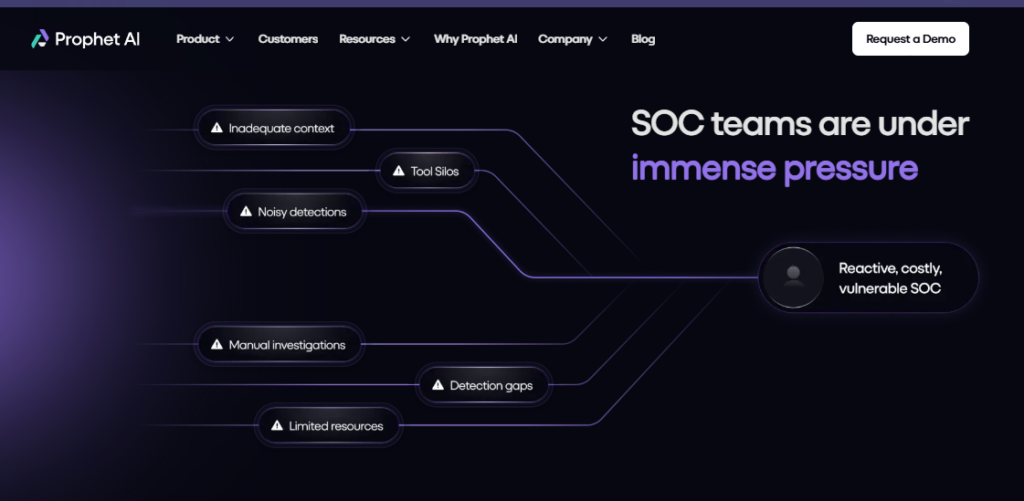Click warning icon beside Manual investigations
Image resolution: width=1024 pixels, height=501 pixels.
pos(217,344)
